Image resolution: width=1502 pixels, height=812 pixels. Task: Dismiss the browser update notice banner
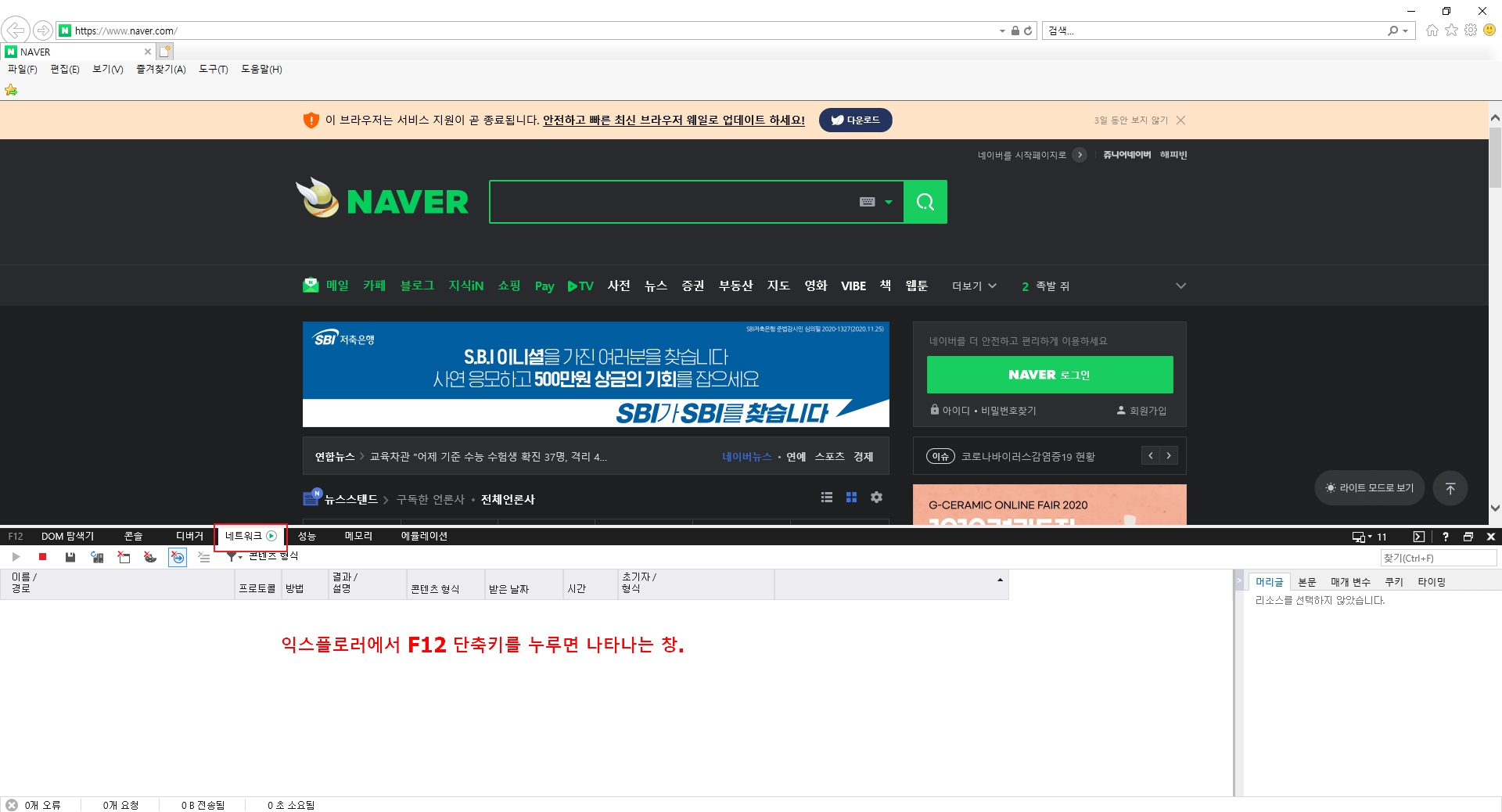coord(1180,120)
